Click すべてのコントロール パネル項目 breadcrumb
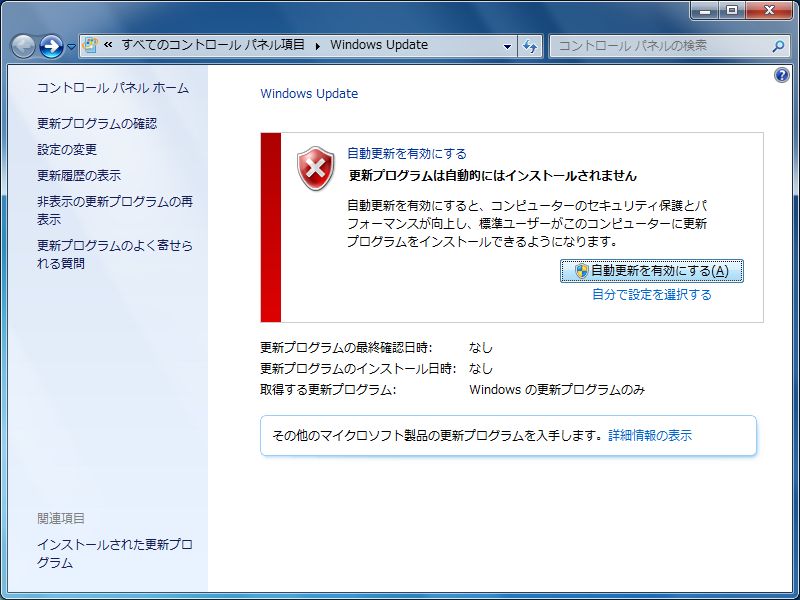Screen dimensions: 800x600 point(213,45)
